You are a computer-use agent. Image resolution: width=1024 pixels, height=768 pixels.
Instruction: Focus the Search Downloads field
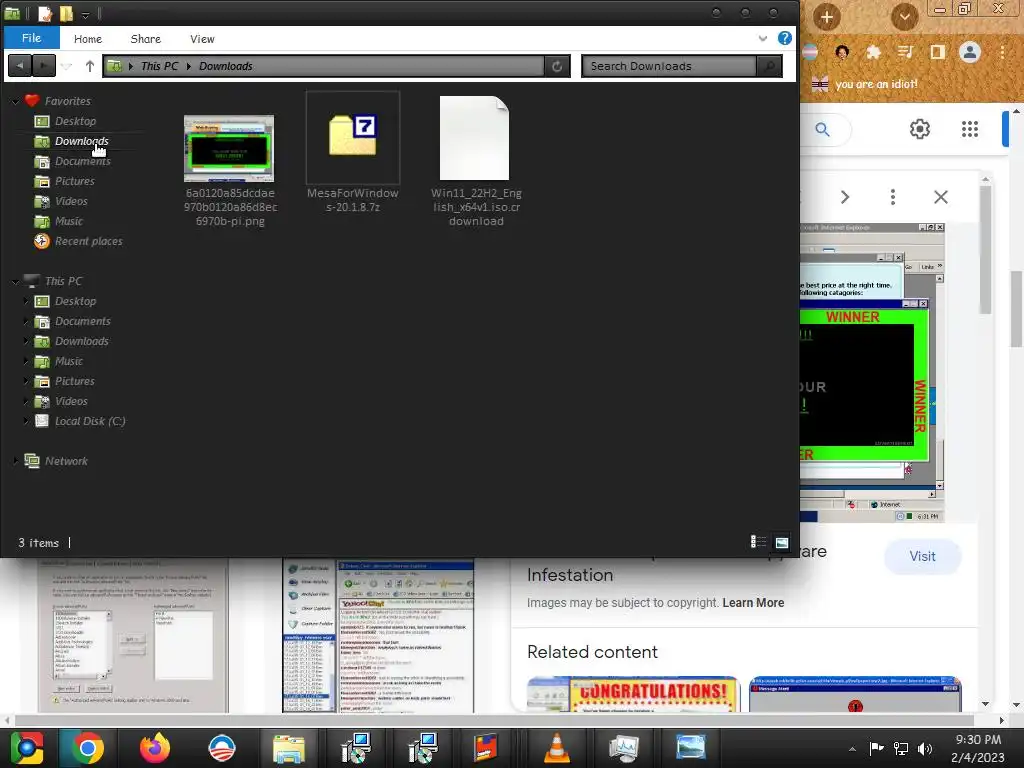(668, 66)
